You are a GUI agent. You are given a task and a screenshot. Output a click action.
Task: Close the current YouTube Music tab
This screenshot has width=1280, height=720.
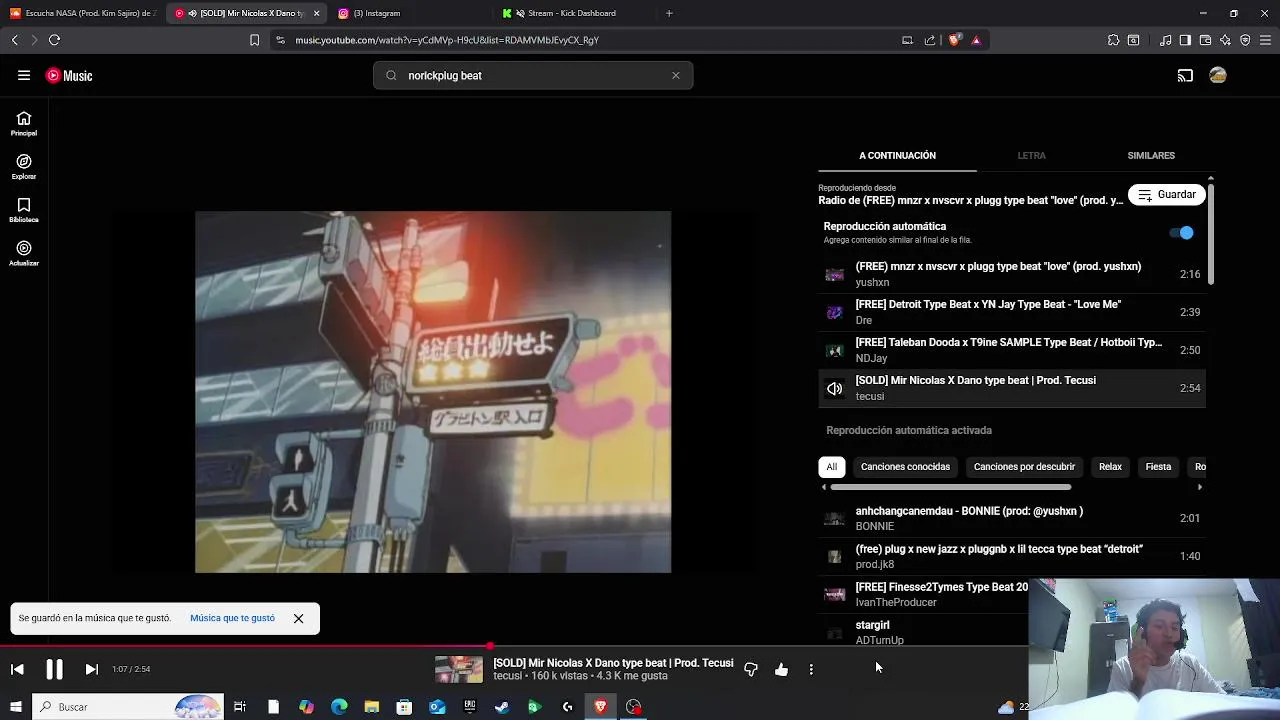[x=317, y=13]
